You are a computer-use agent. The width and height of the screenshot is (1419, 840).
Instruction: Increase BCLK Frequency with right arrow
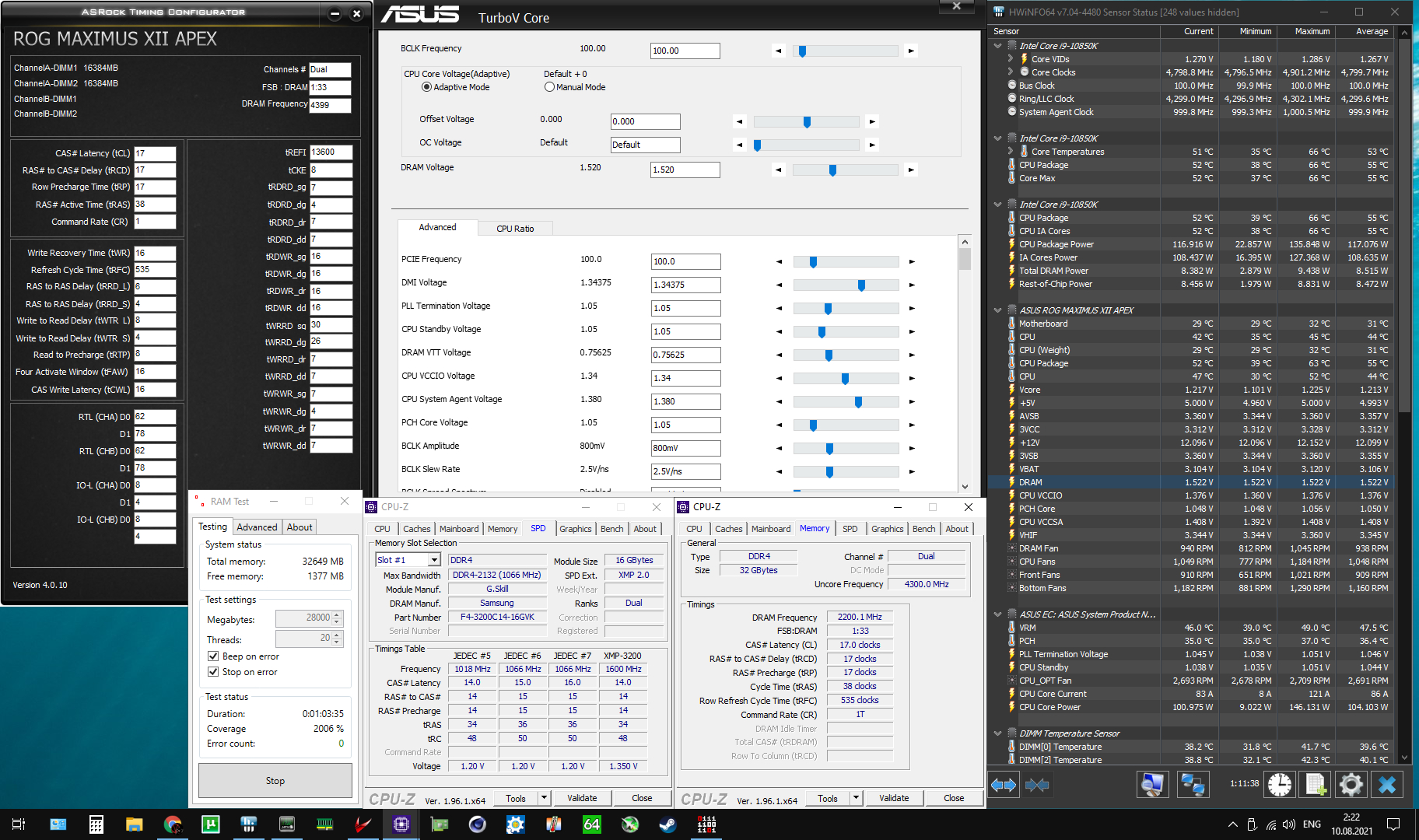[911, 51]
